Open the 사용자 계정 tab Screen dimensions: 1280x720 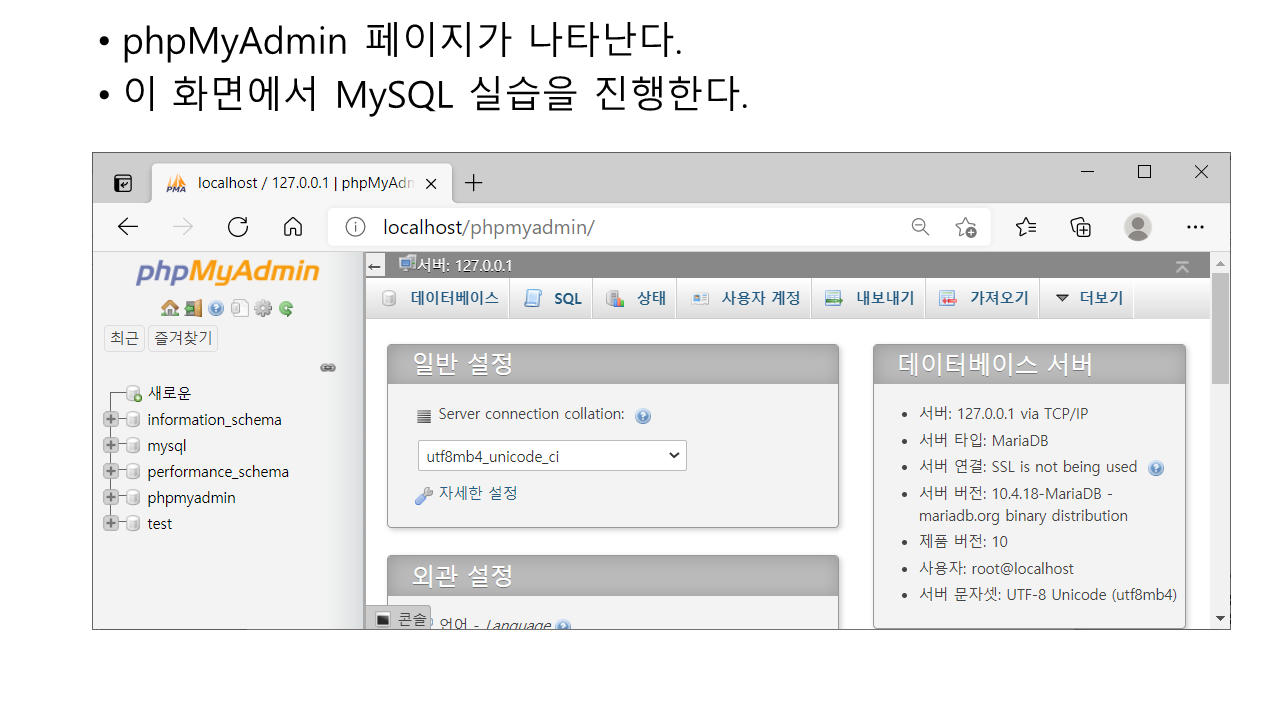coord(746,298)
